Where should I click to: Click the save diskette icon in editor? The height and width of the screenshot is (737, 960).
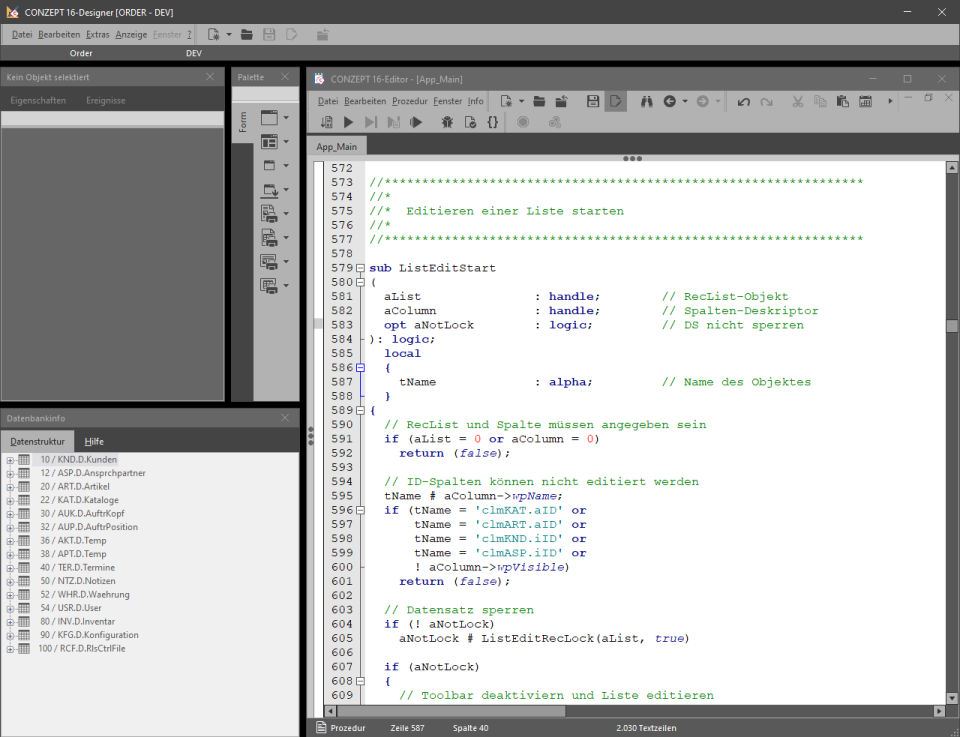click(x=593, y=101)
